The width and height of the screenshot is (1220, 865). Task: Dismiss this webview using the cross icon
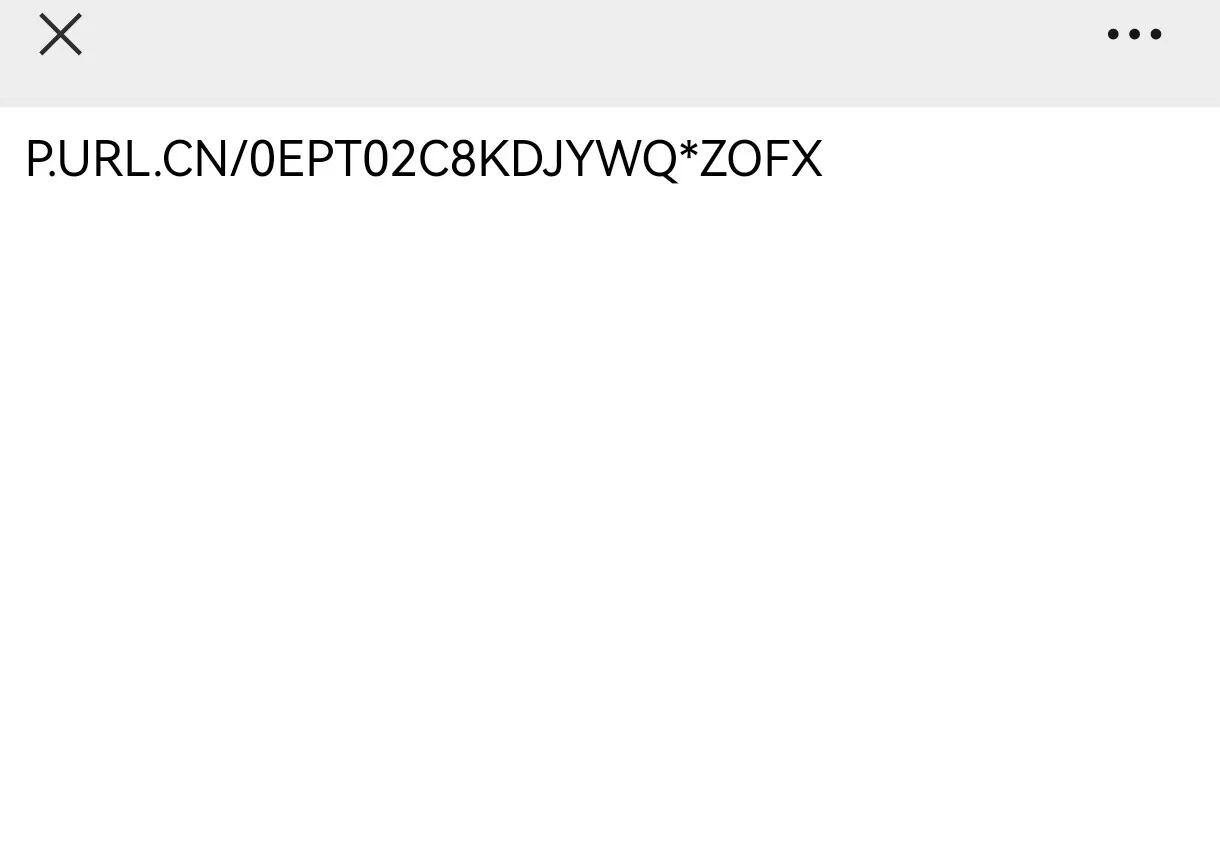point(60,34)
